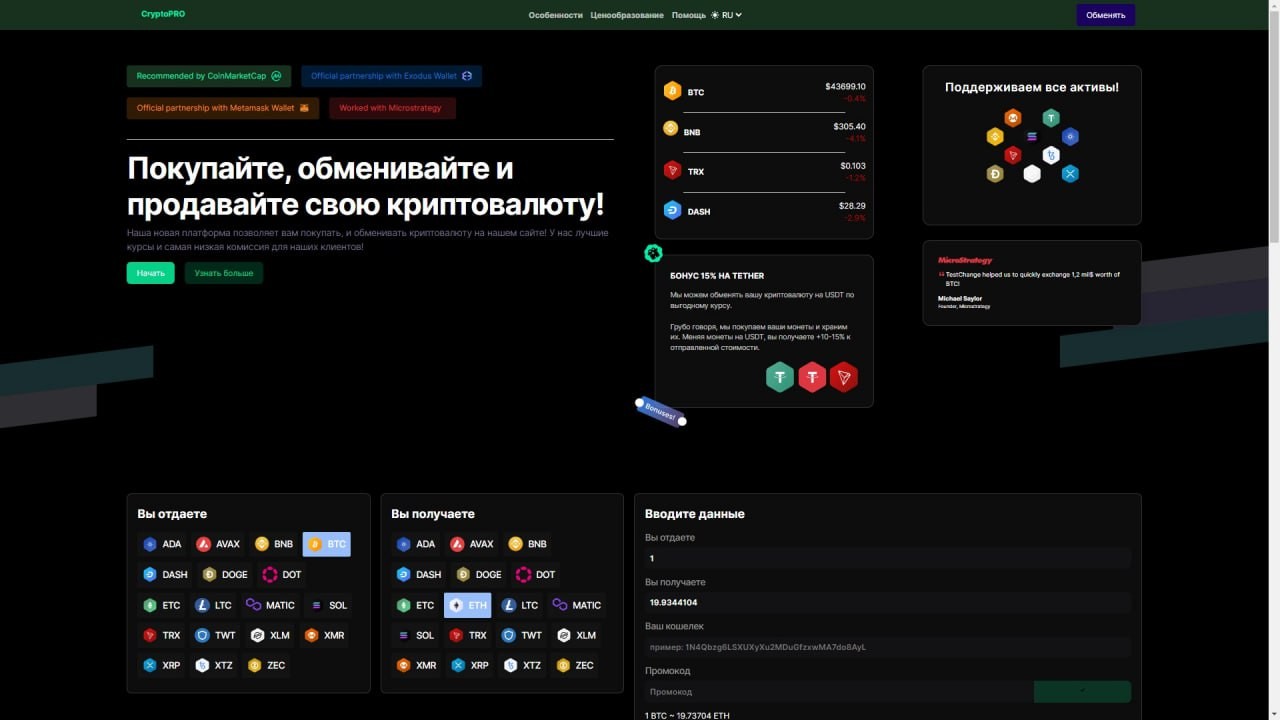
Task: Click the CoinMarketCap logo icon in the badge
Action: click(x=276, y=76)
